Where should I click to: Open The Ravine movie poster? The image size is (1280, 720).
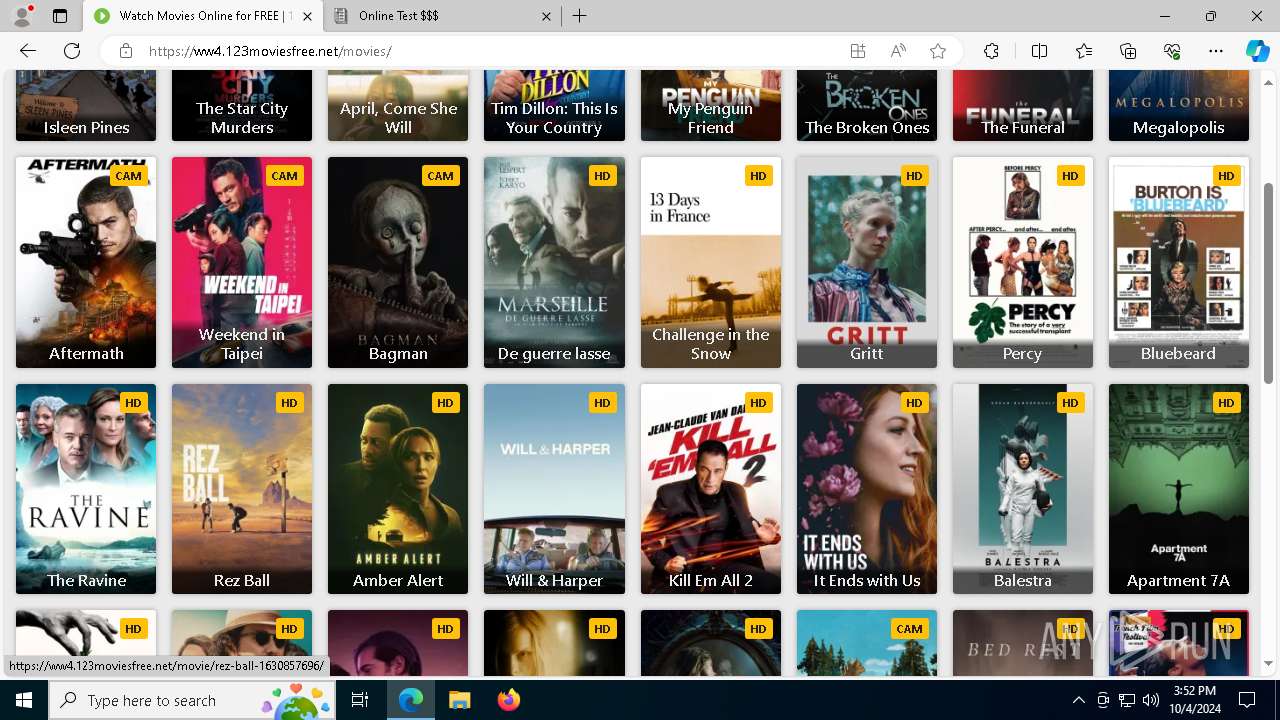86,489
